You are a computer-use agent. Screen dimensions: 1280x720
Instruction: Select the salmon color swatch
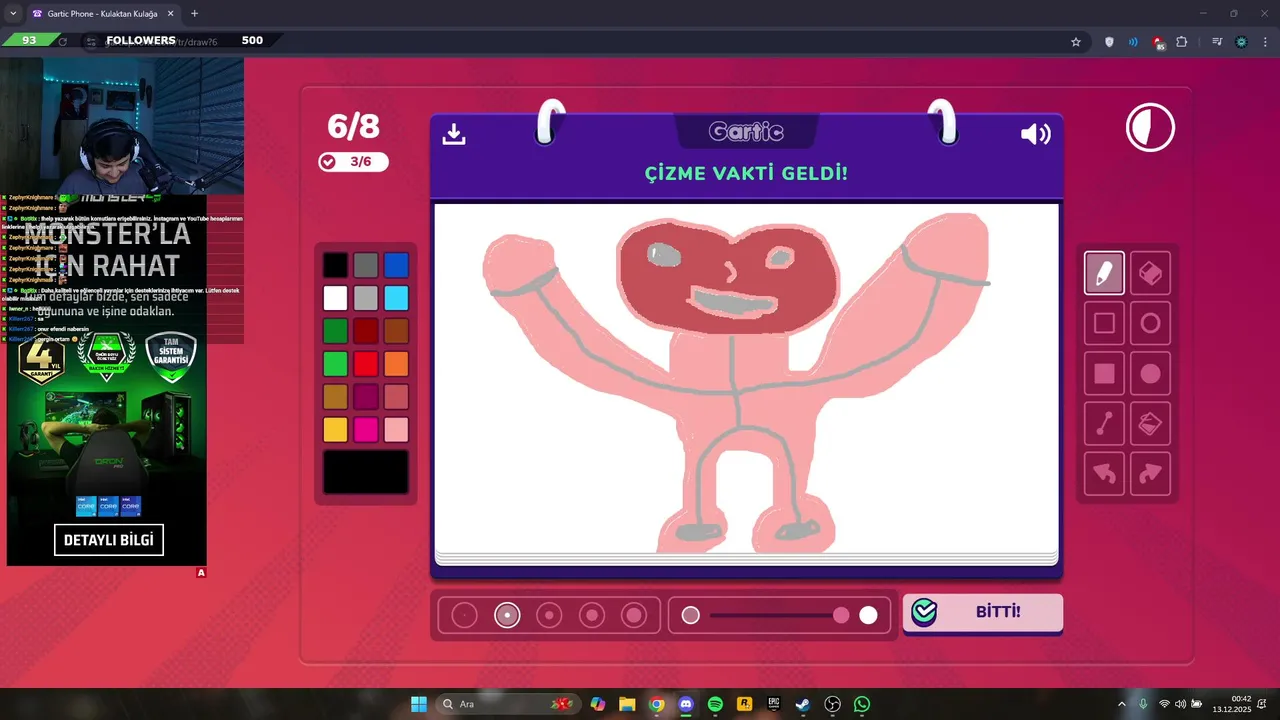[396, 397]
